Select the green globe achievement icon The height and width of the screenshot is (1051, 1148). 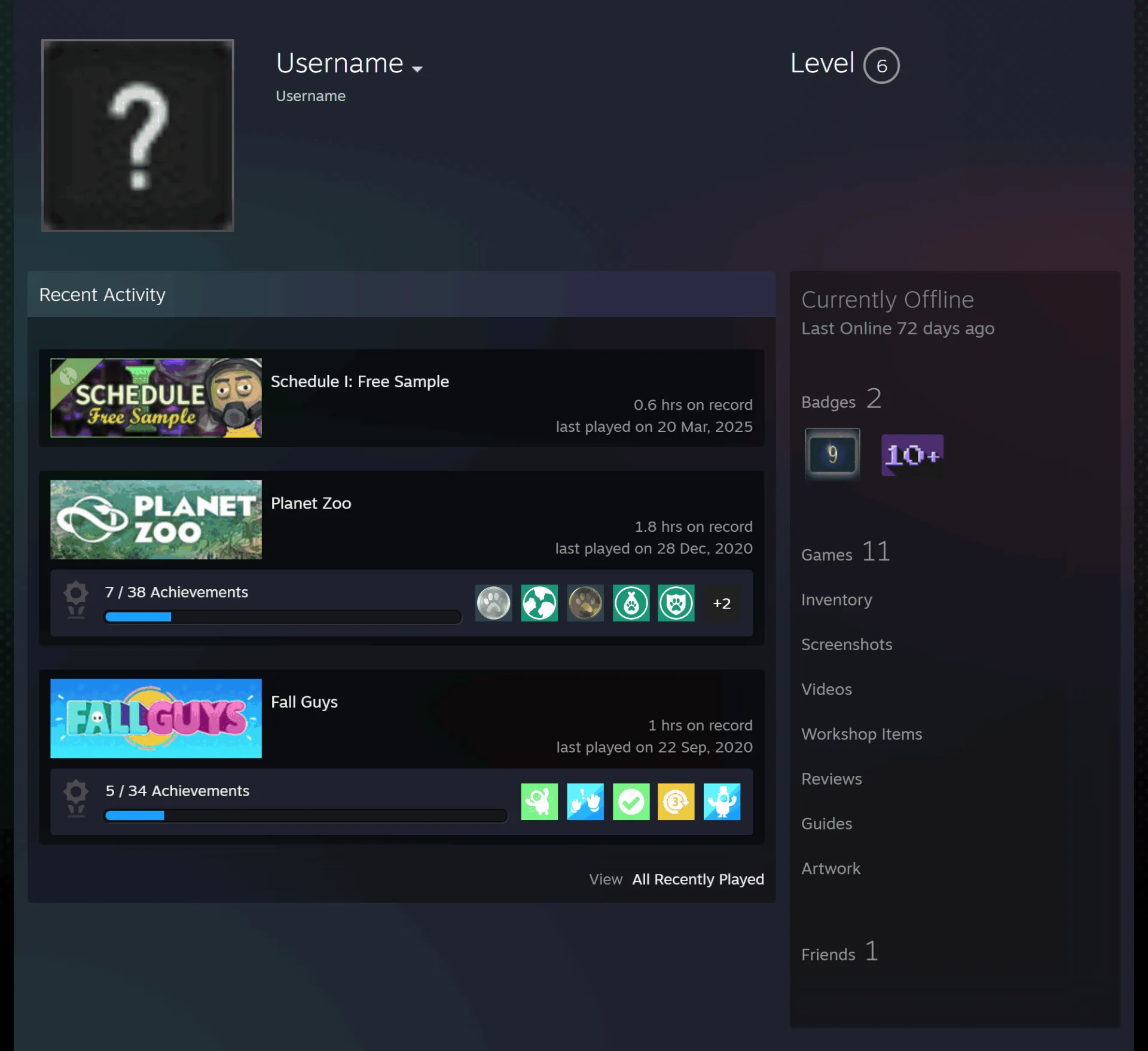click(x=539, y=603)
